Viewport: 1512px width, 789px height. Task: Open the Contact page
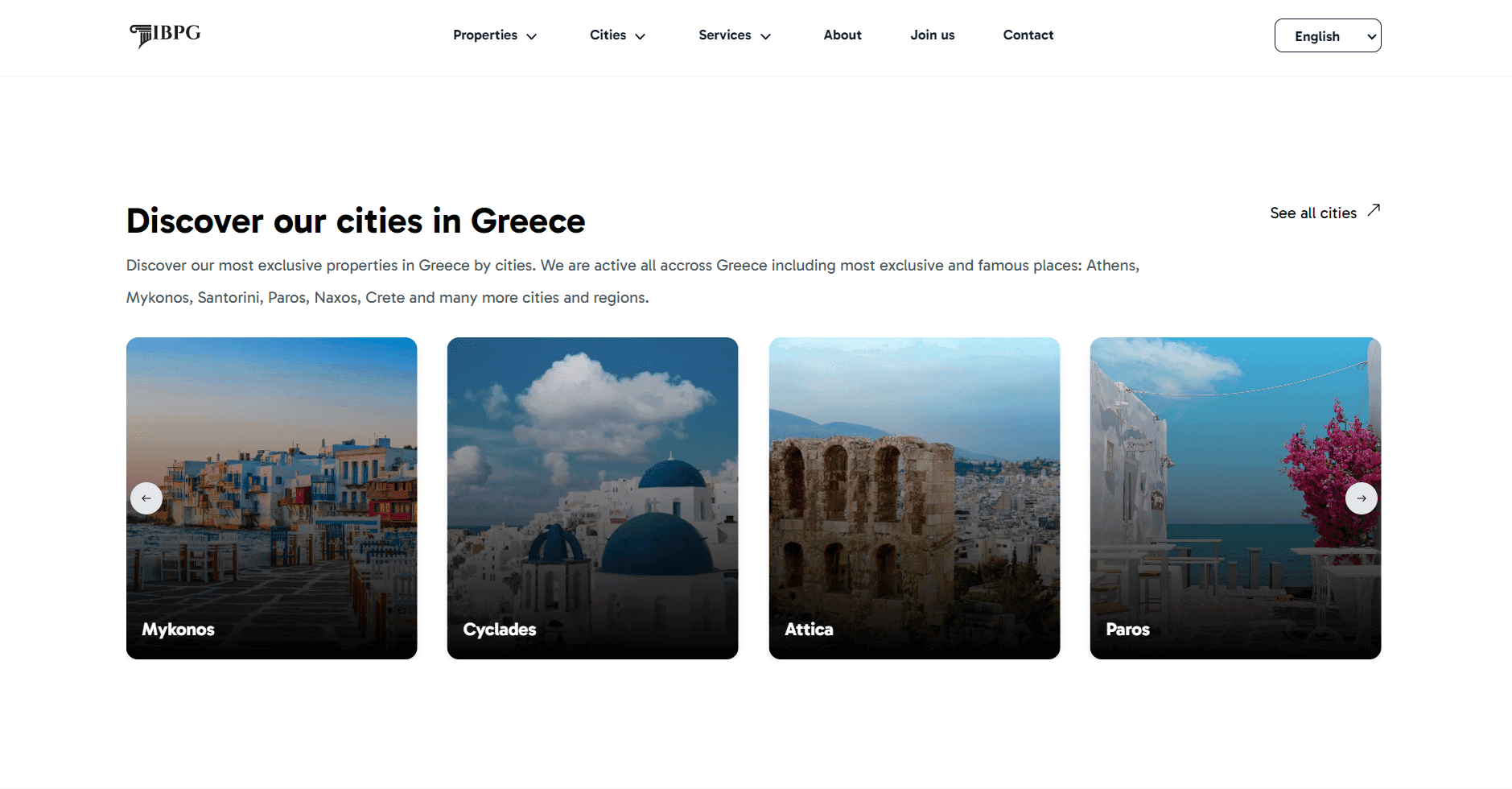(x=1028, y=35)
